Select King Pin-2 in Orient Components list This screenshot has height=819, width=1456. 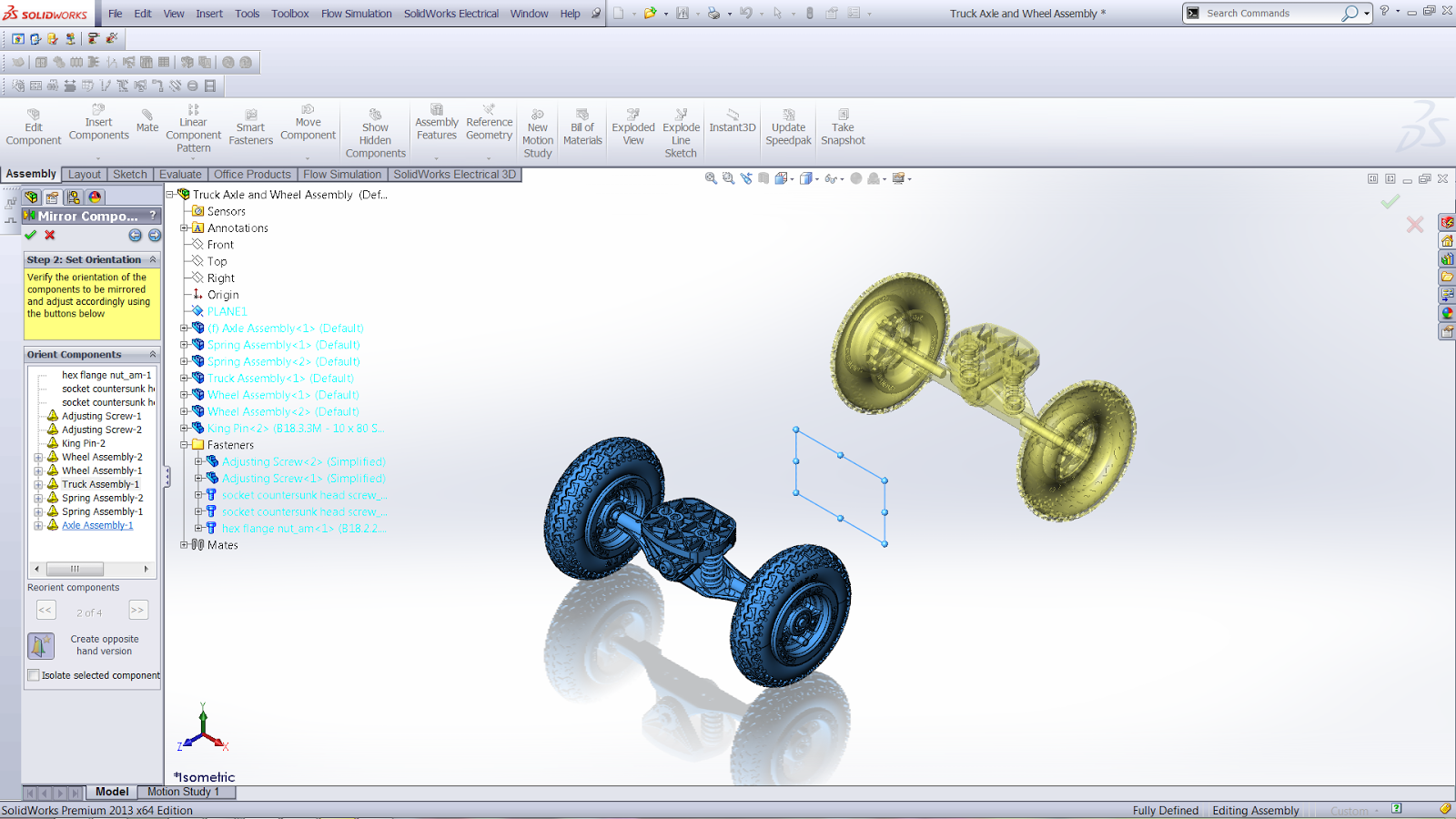(84, 443)
